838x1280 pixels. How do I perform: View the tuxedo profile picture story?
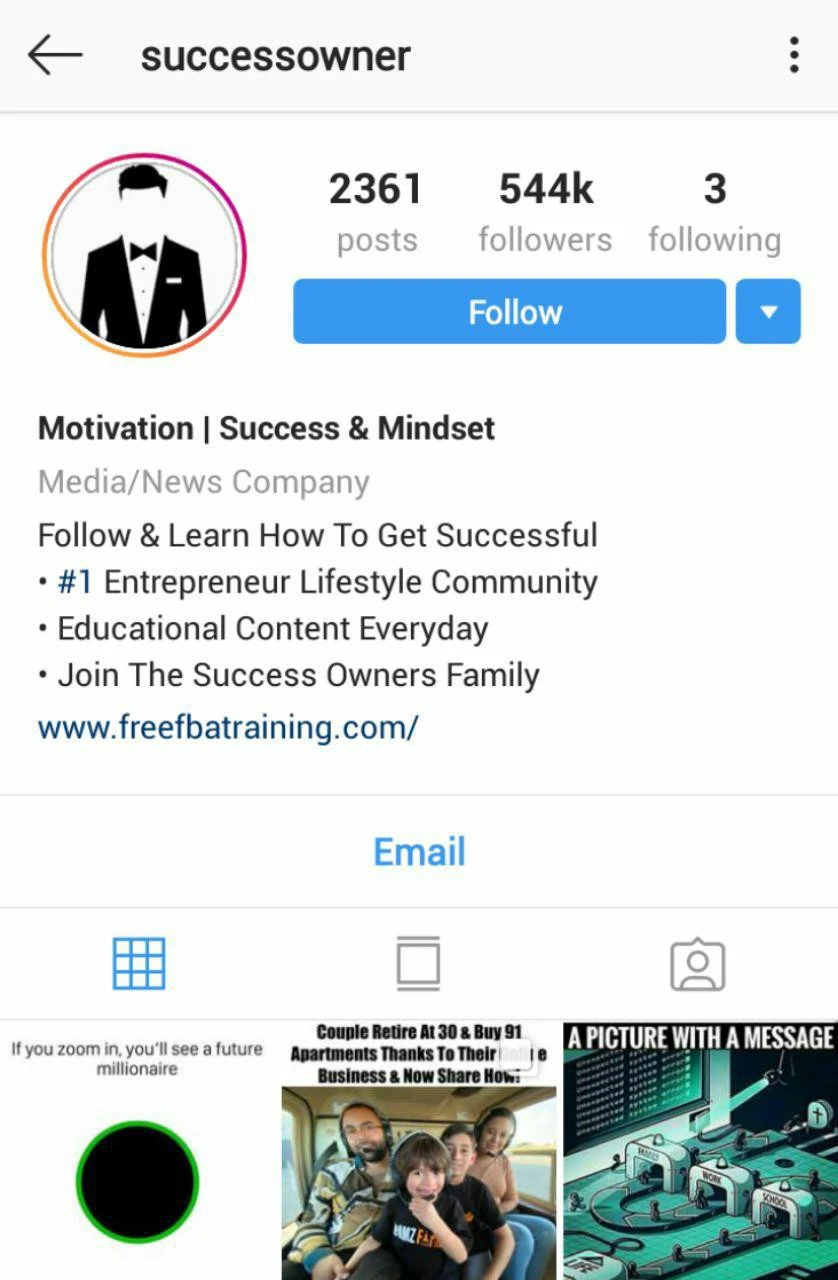[144, 255]
